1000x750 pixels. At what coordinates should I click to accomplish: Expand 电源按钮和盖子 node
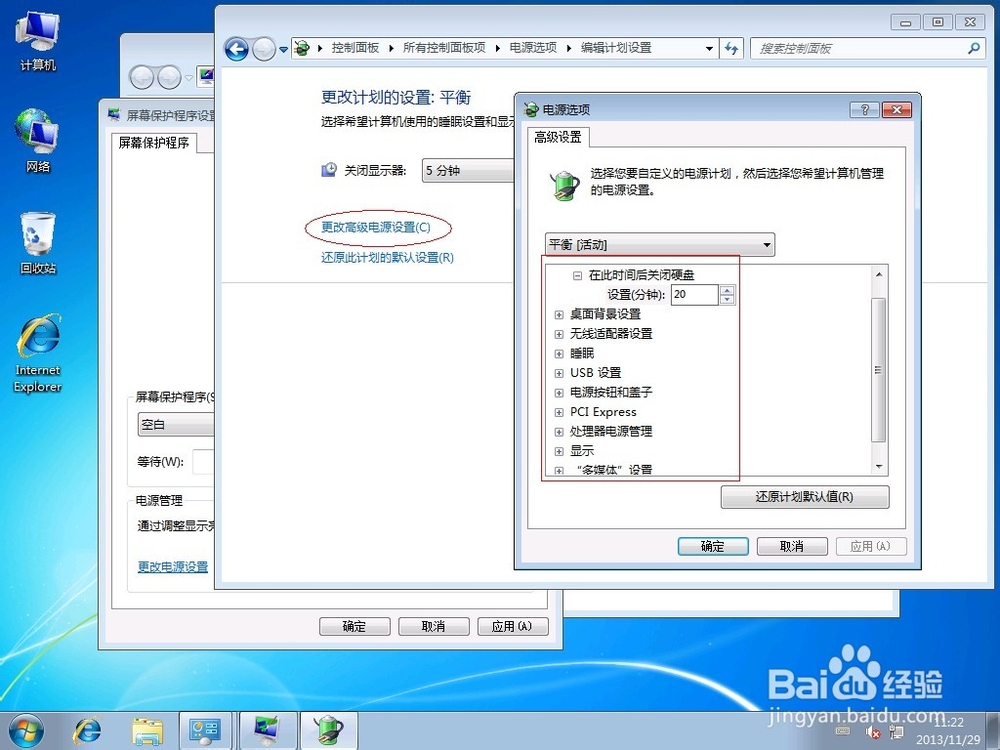click(559, 393)
